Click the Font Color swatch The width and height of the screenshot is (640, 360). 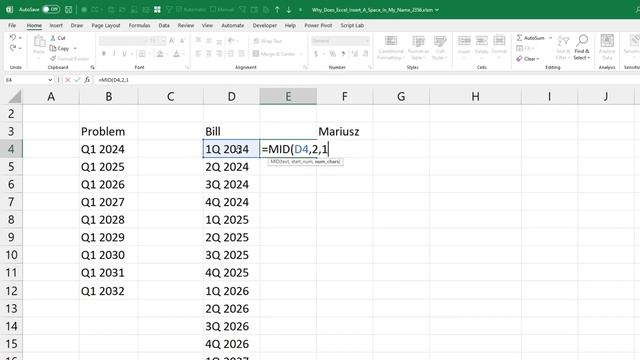click(x=176, y=54)
